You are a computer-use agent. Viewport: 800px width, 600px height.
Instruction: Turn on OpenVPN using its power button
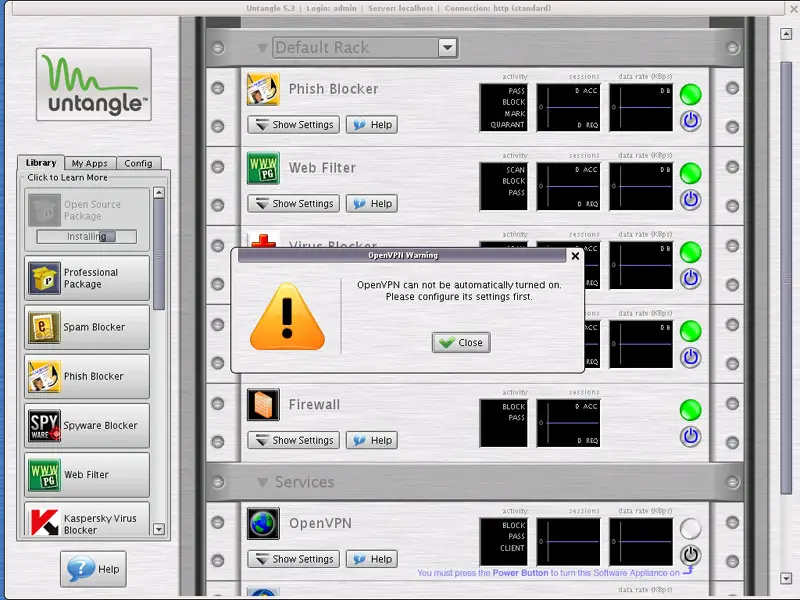pyautogui.click(x=690, y=555)
